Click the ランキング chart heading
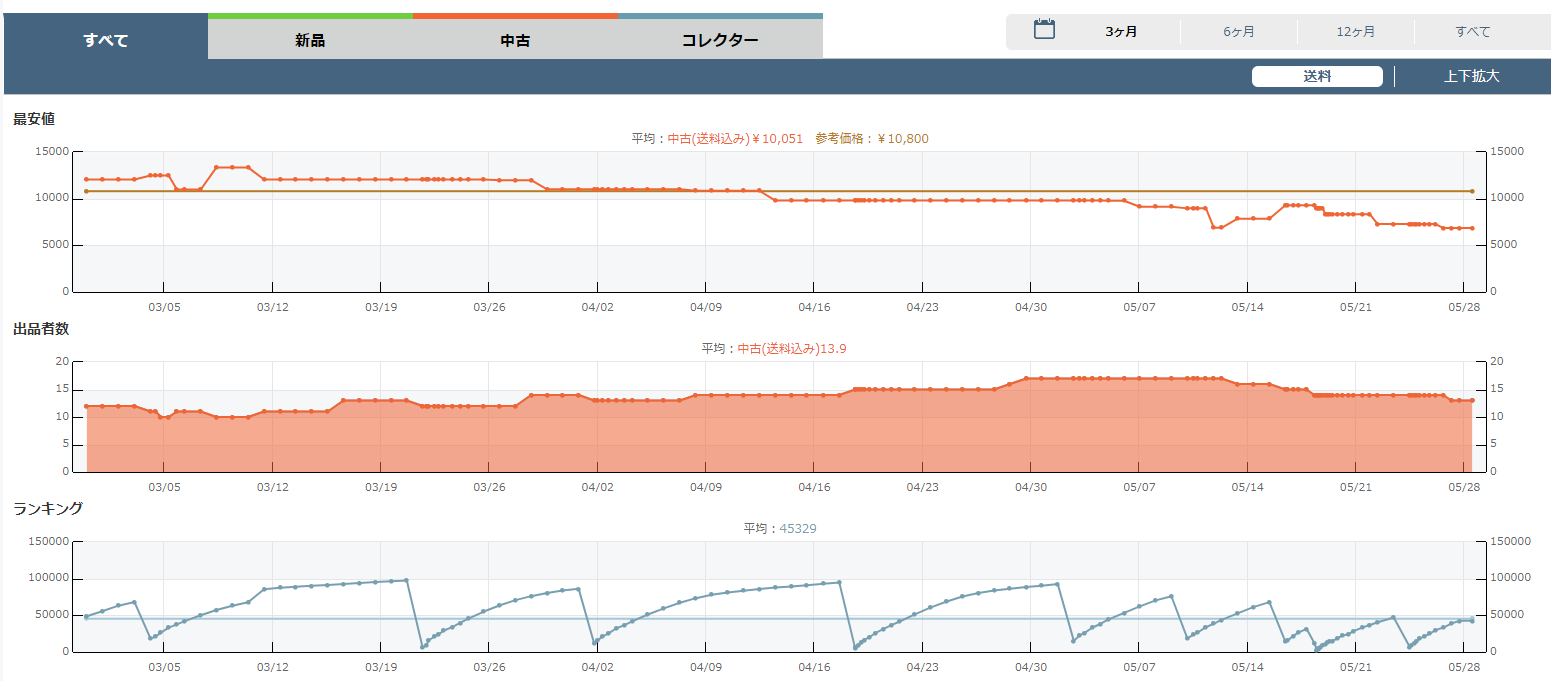 point(48,509)
